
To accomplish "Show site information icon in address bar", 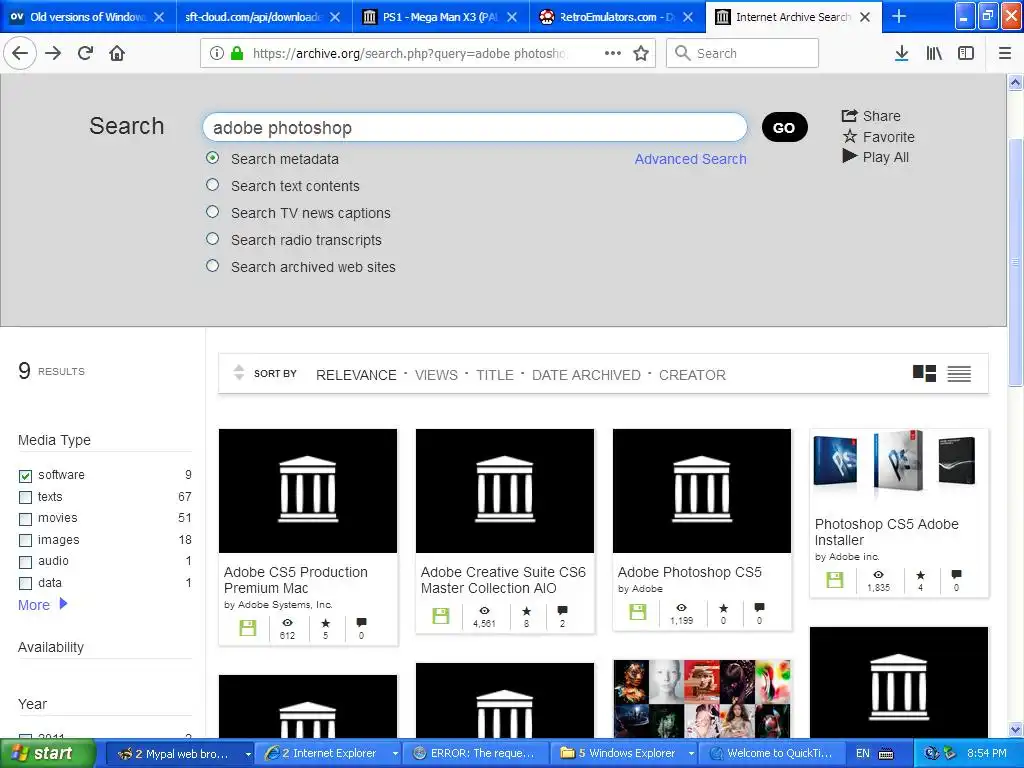I will click(x=217, y=53).
